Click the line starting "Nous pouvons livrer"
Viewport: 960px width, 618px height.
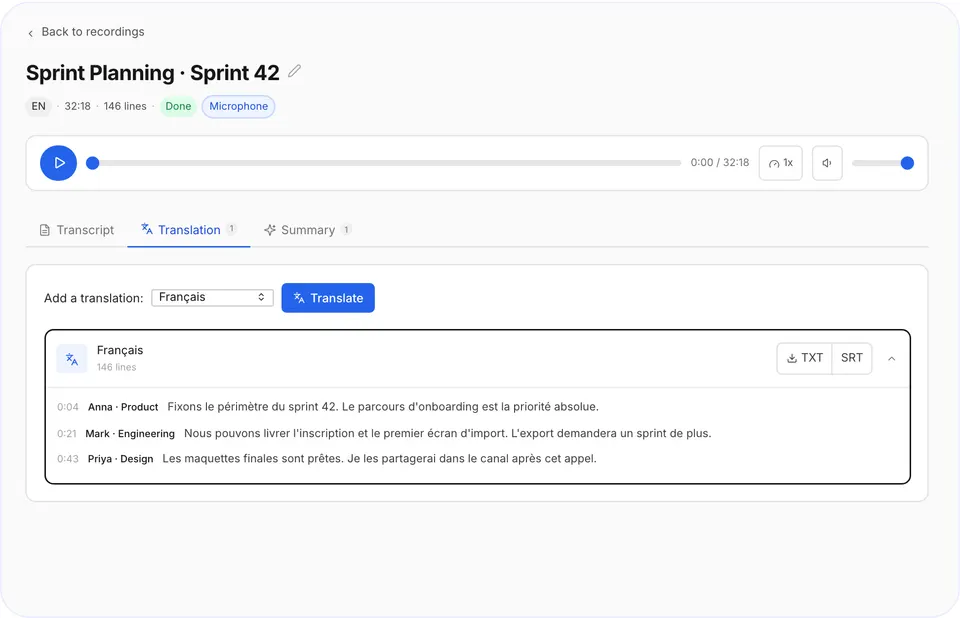click(448, 434)
